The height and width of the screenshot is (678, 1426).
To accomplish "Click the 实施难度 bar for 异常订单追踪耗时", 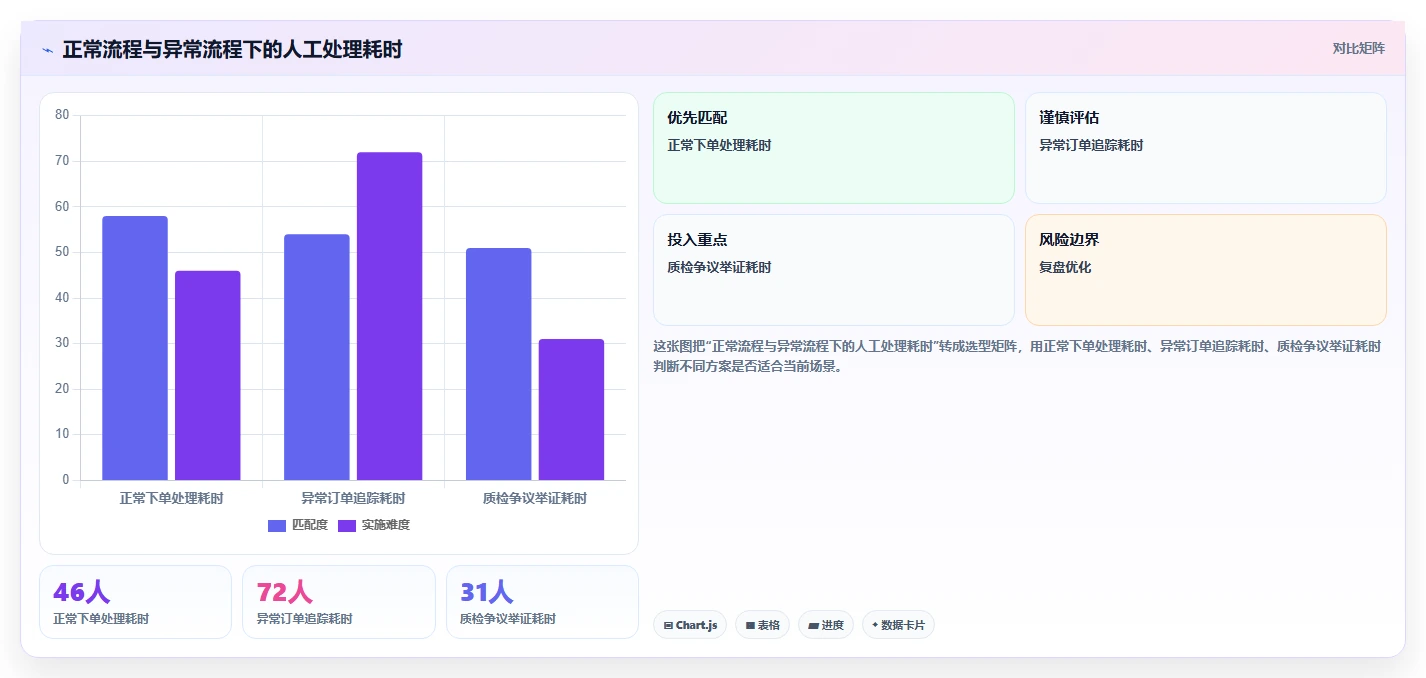I will tap(390, 316).
